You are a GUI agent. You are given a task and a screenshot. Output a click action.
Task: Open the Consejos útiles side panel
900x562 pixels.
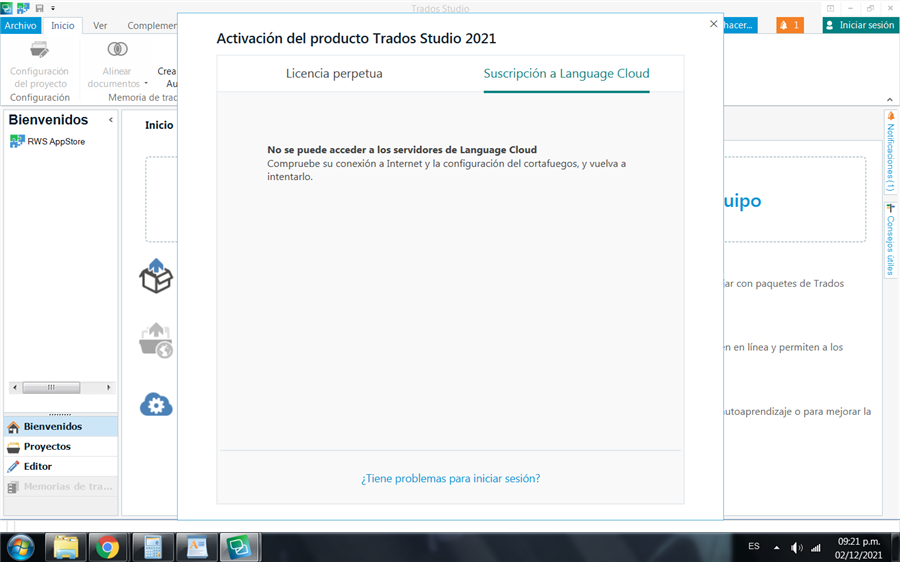(890, 240)
